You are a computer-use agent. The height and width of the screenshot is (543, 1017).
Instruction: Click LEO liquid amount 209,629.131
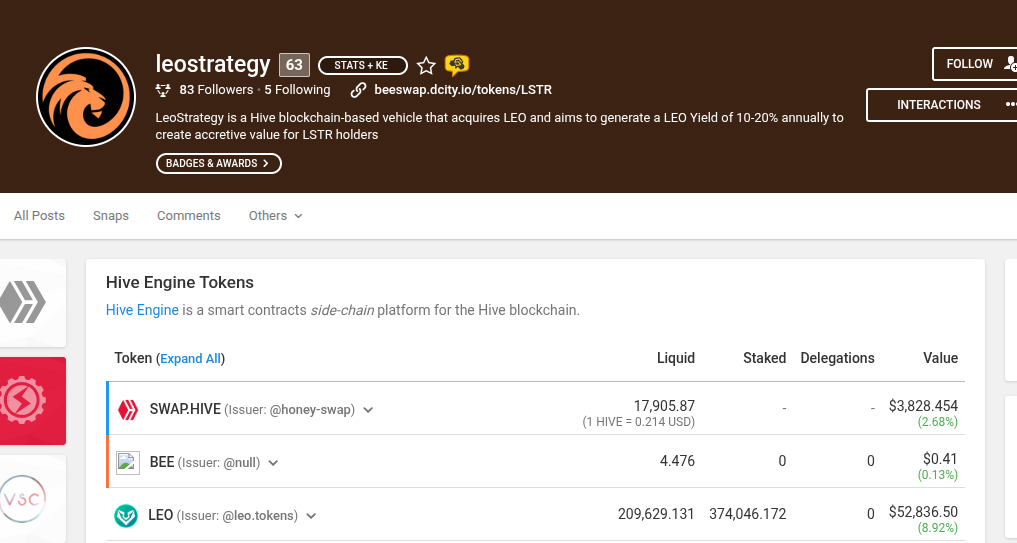coord(656,514)
